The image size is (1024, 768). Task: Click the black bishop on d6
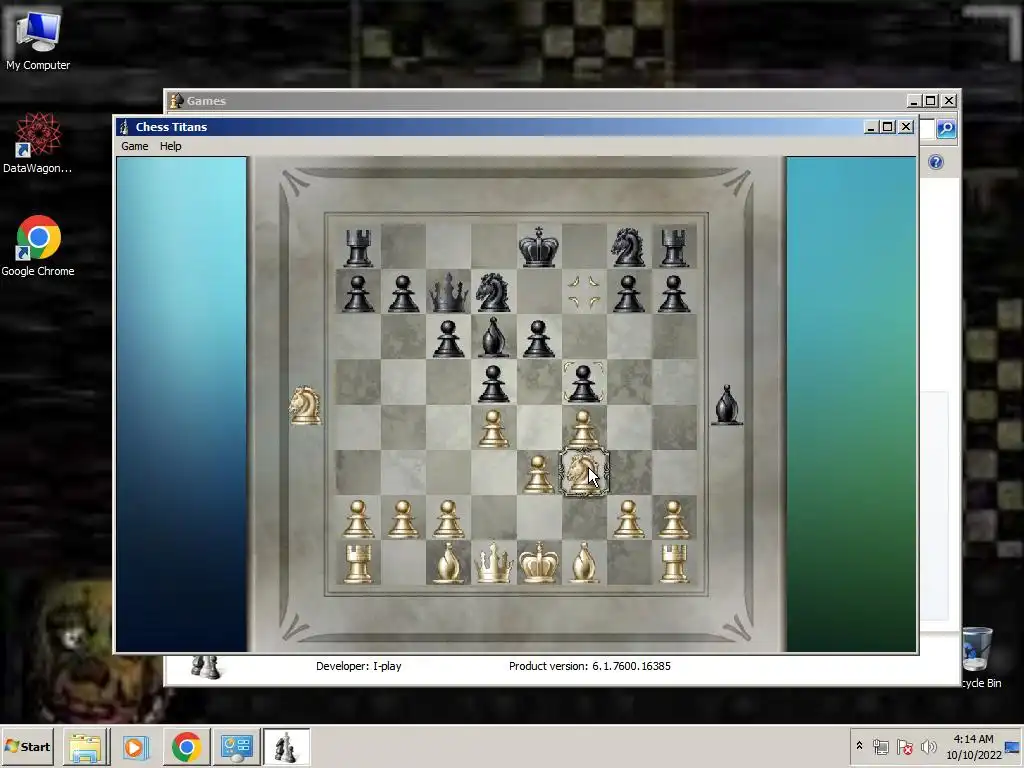[493, 338]
